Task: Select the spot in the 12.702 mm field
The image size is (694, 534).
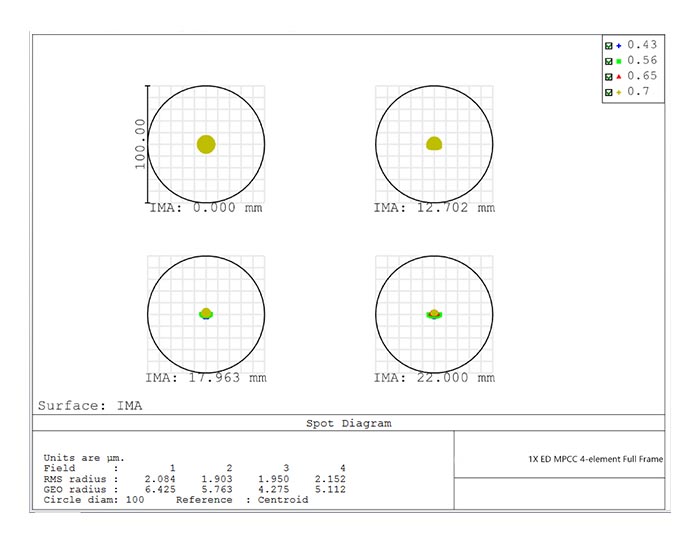Action: pyautogui.click(x=434, y=144)
